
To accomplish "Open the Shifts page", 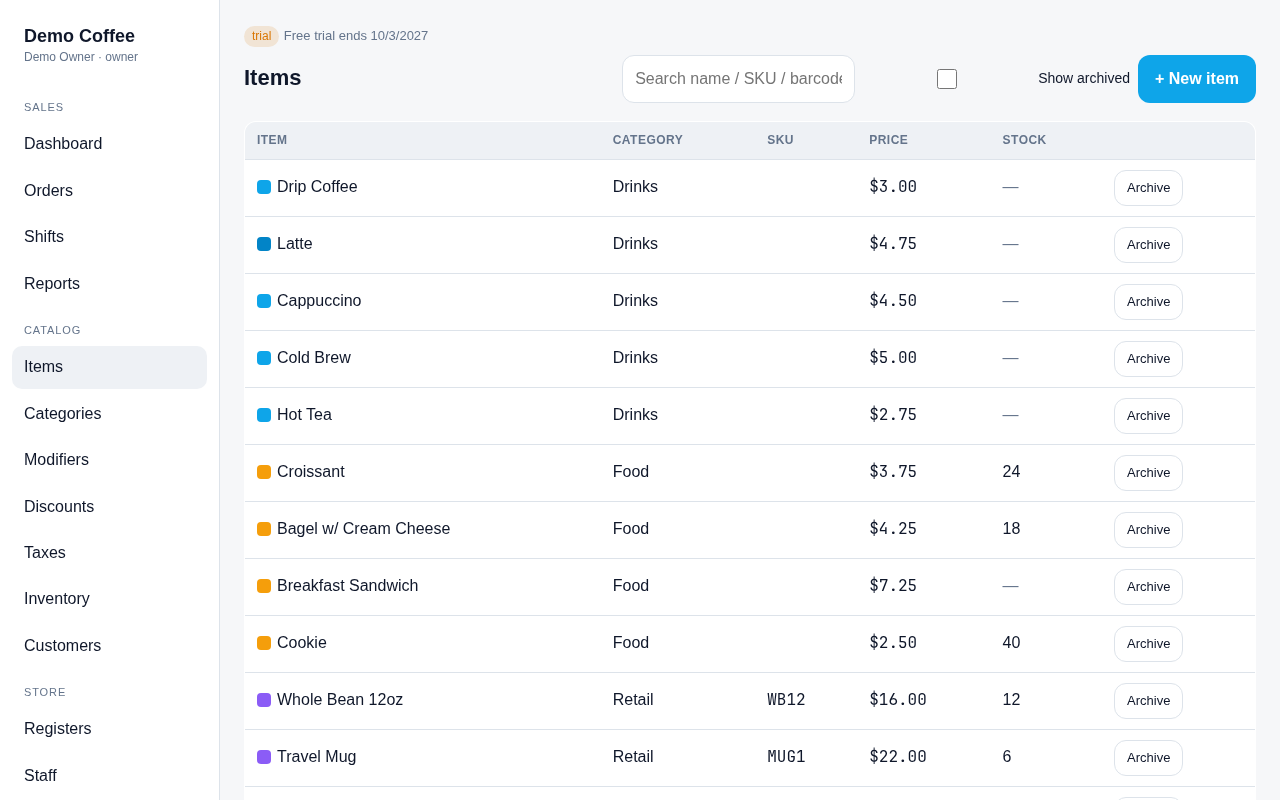I will (x=109, y=237).
